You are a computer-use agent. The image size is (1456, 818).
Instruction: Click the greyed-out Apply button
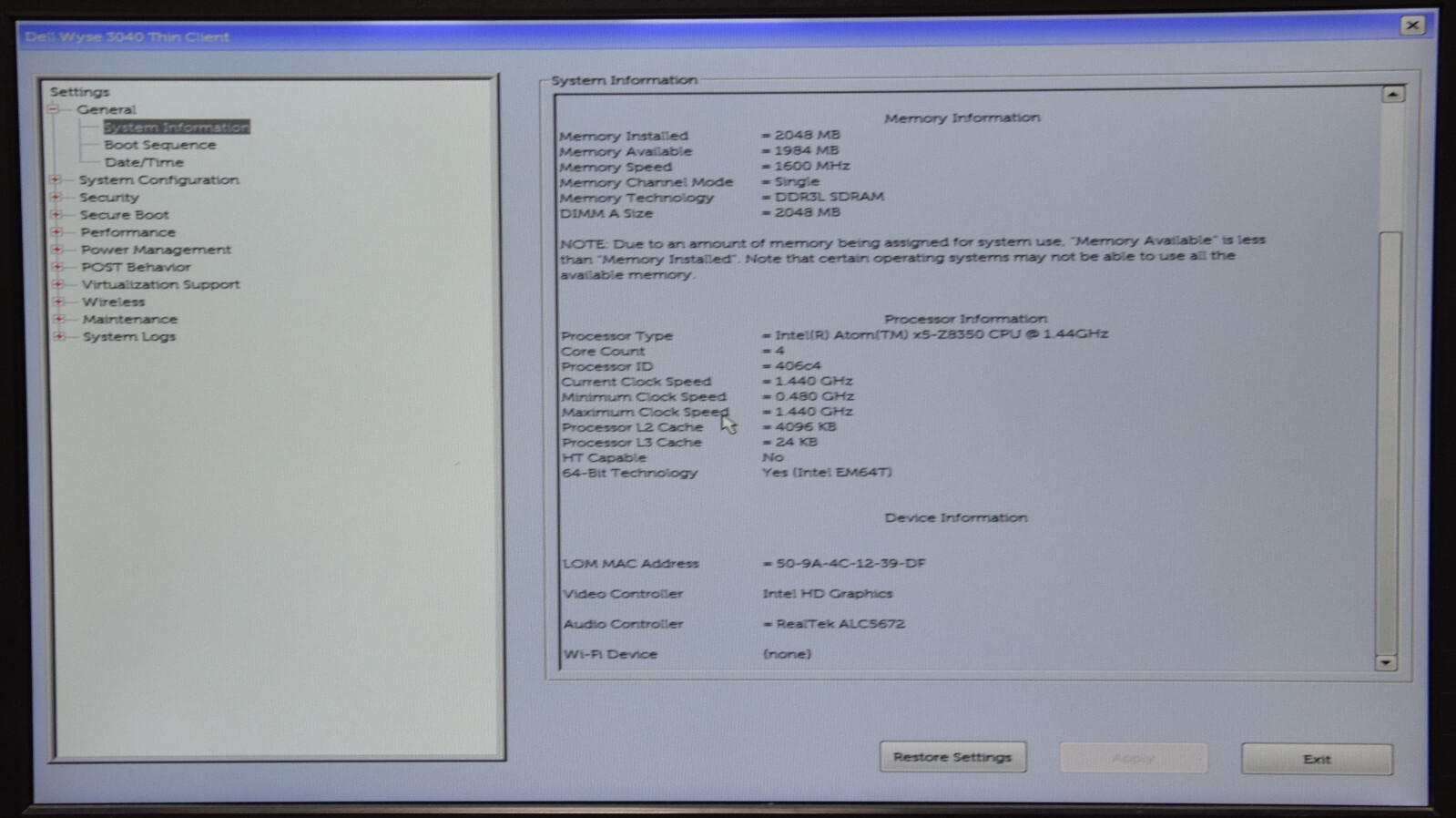pos(1134,758)
